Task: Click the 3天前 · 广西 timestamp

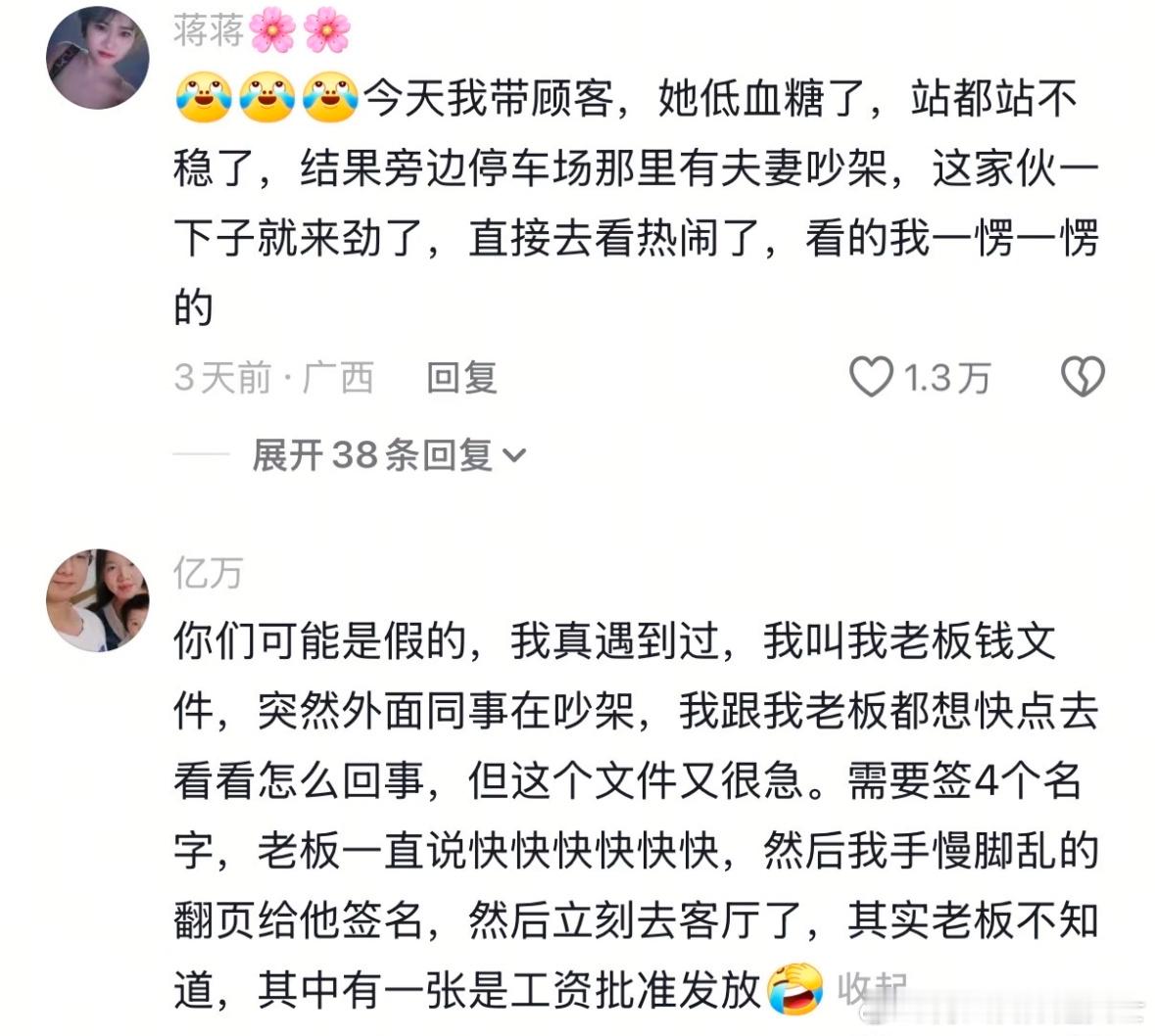Action: (x=274, y=378)
